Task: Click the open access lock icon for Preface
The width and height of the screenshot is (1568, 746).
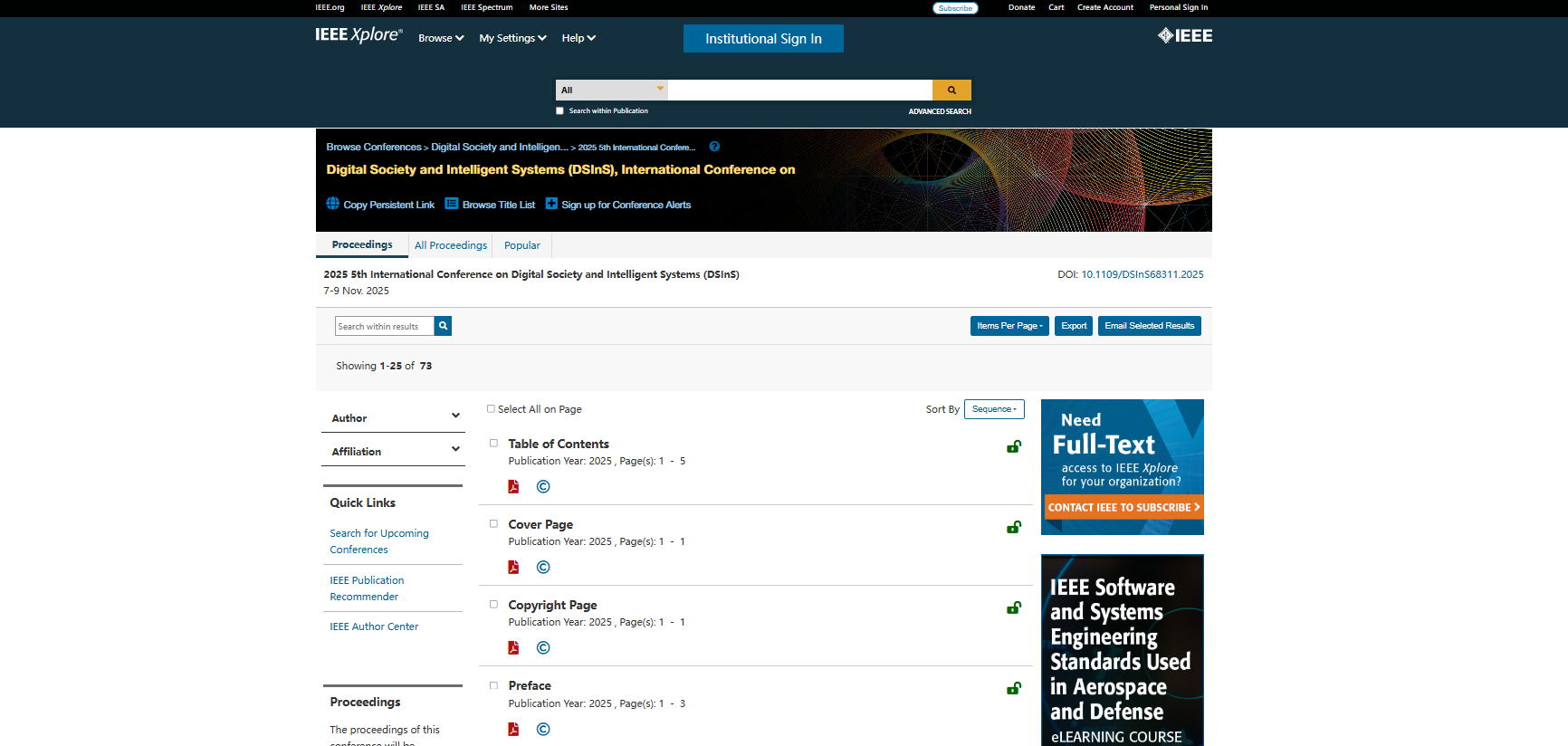Action: (1014, 689)
